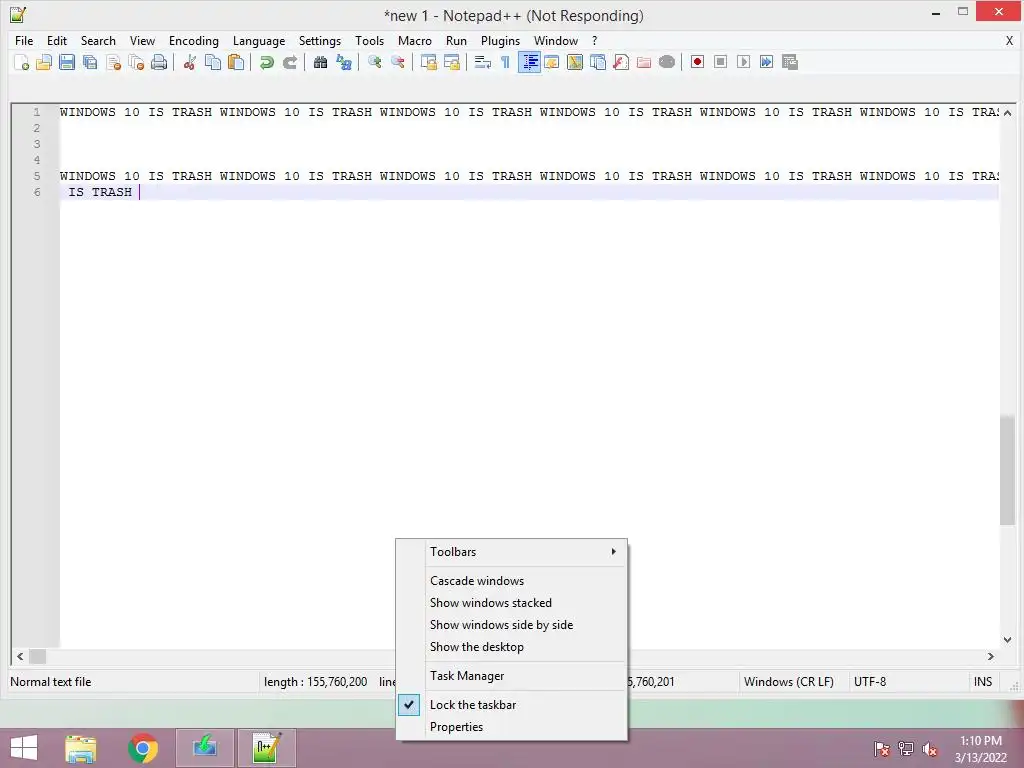Image resolution: width=1024 pixels, height=768 pixels.
Task: Choose Cascade windows from the context menu
Action: 511,581
